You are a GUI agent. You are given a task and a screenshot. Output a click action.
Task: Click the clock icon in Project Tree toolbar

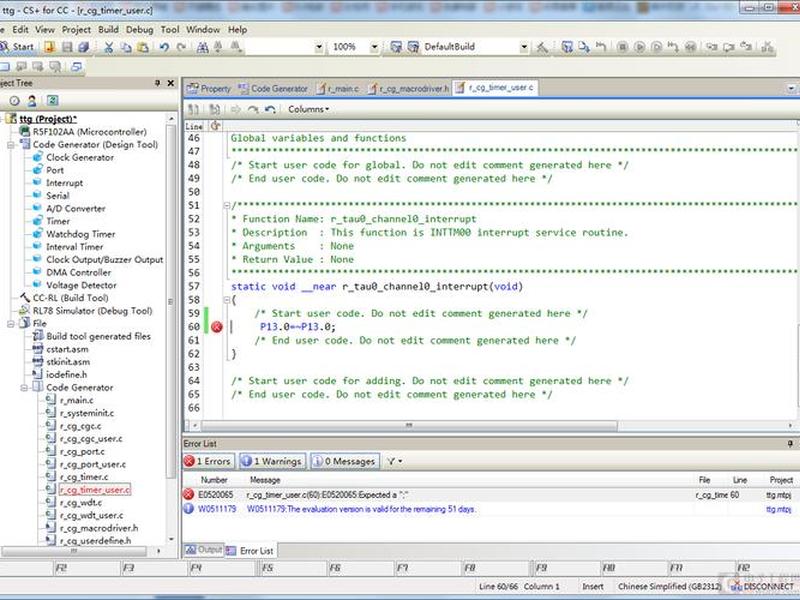coord(14,101)
